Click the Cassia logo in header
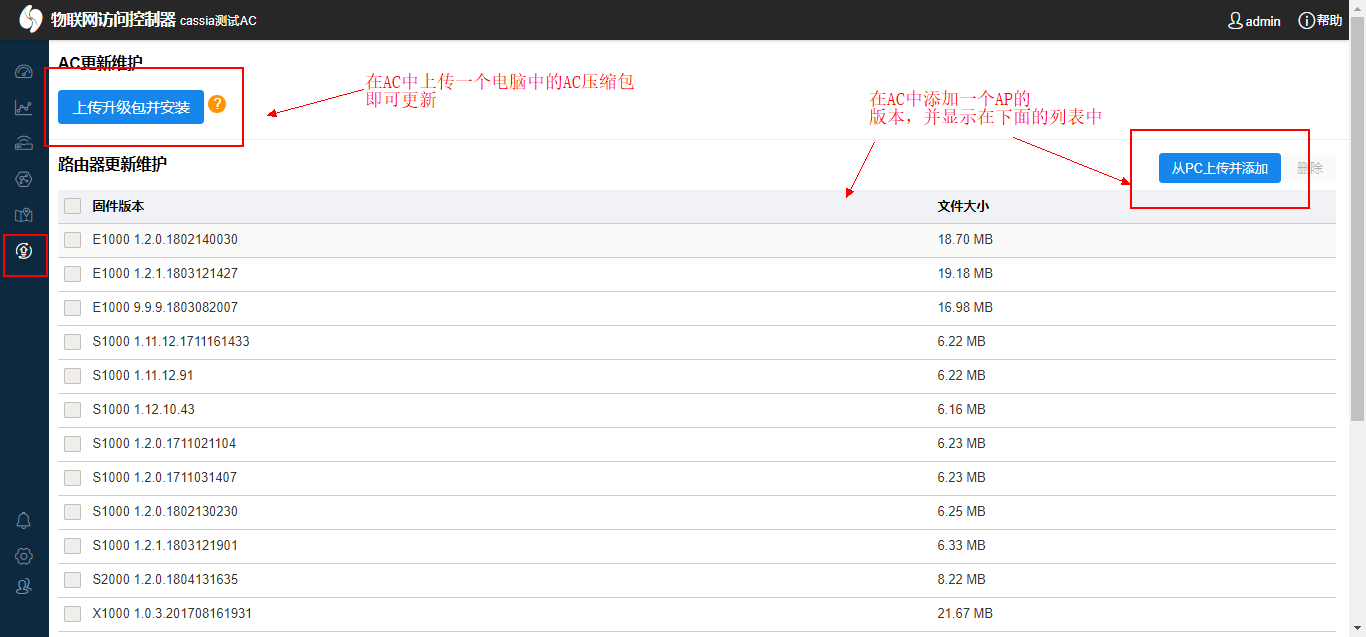 [31, 20]
